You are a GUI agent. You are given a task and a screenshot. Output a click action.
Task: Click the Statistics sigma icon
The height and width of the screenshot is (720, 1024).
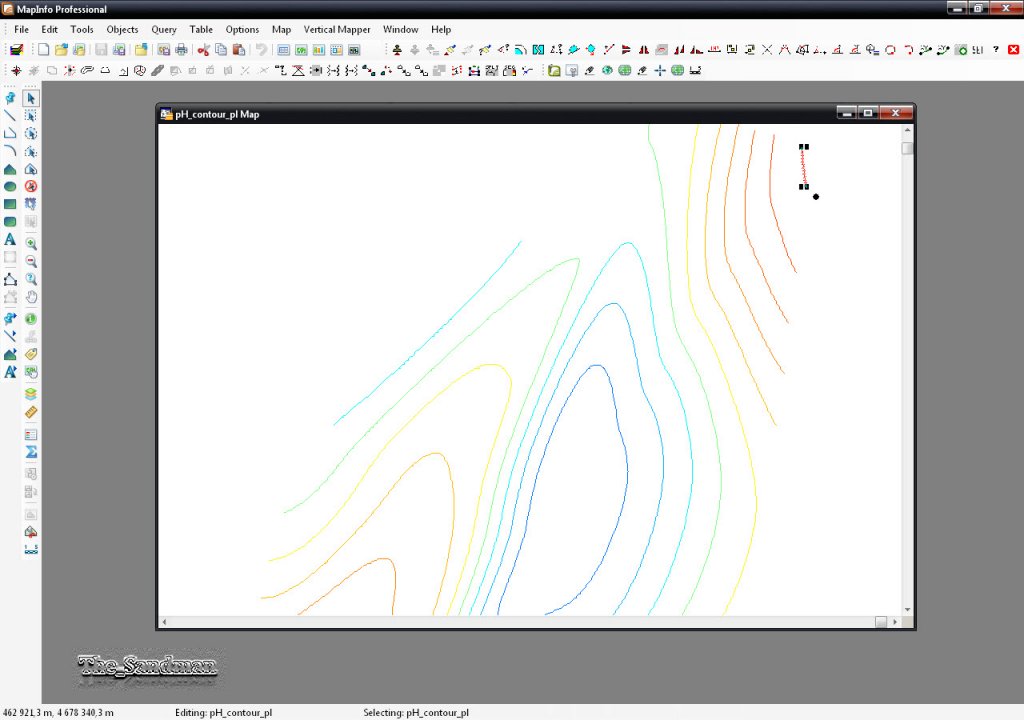click(x=31, y=452)
